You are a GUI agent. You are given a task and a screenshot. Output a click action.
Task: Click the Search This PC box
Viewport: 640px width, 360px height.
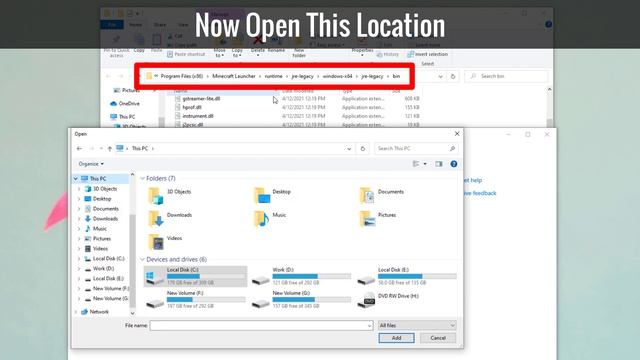416,149
